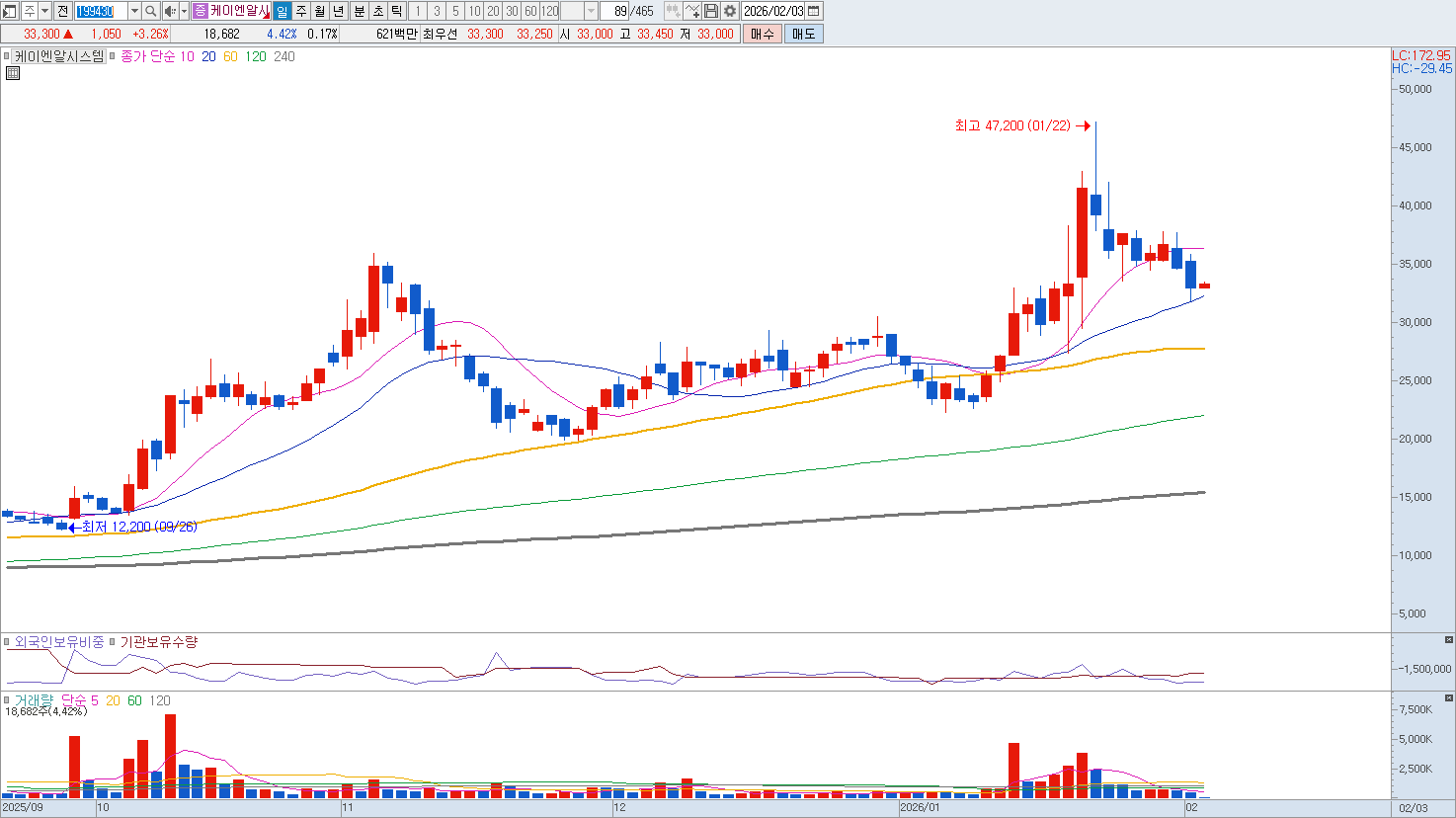Viewport: 1456px width, 818px height.
Task: Save chart with the floppy disk icon
Action: pos(711,11)
